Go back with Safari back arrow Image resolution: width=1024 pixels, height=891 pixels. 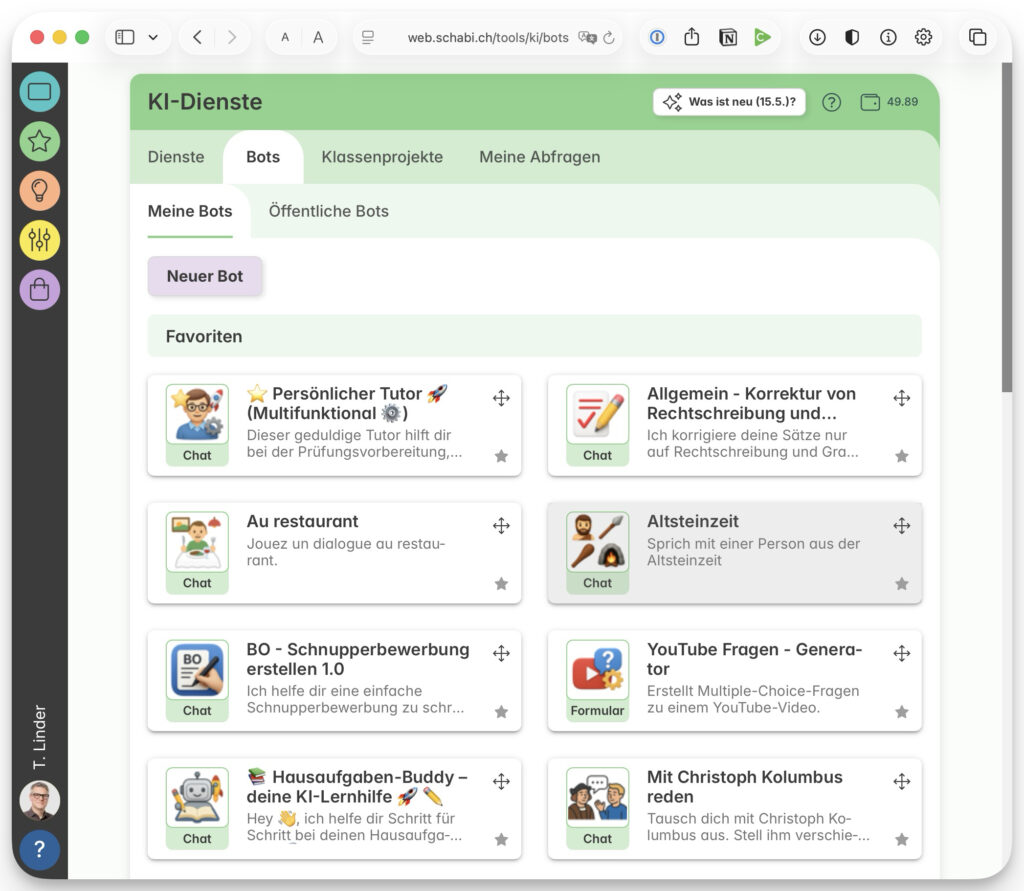click(197, 37)
